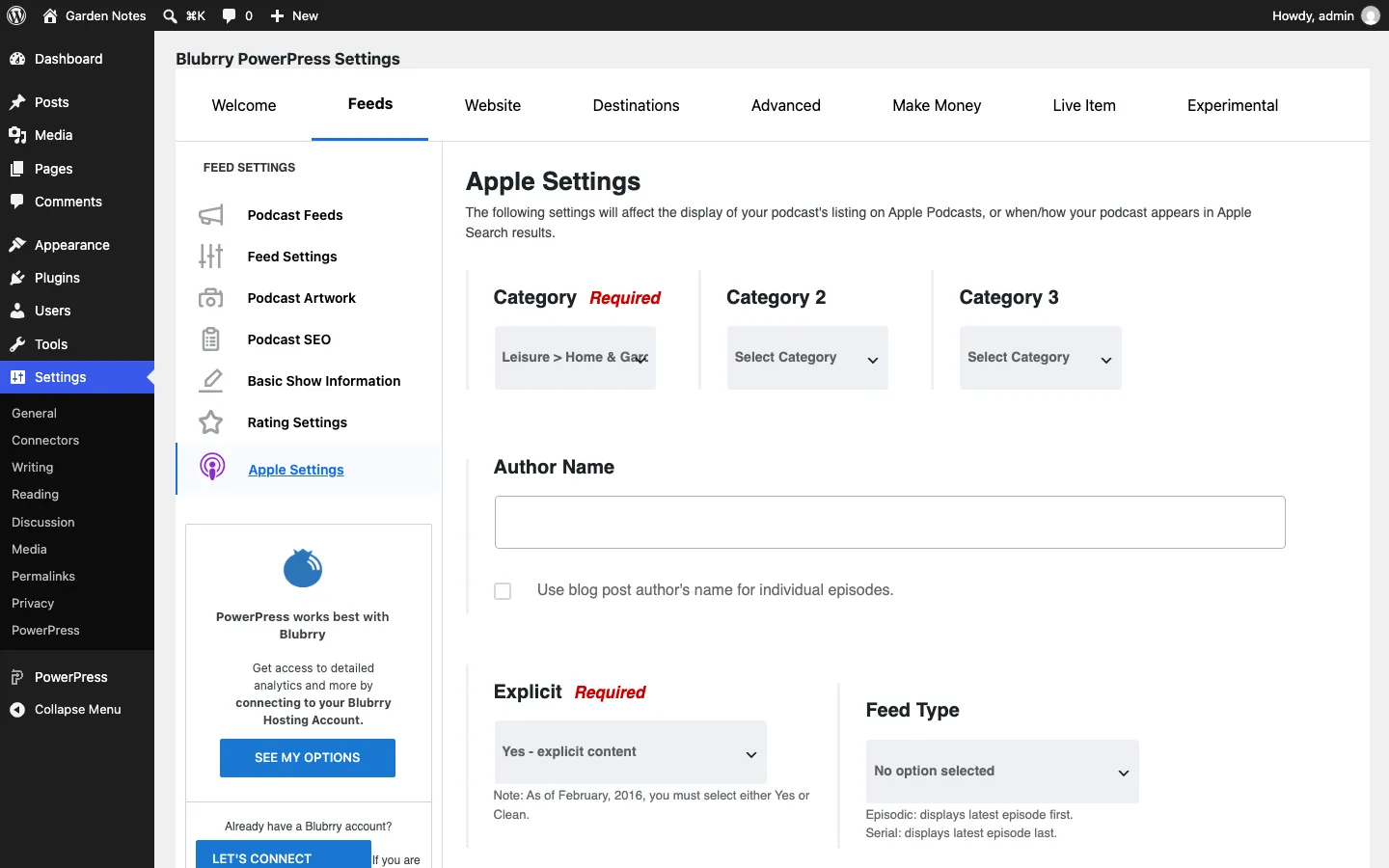Image resolution: width=1389 pixels, height=868 pixels.
Task: Click the Rating Settings star icon
Action: coord(211,422)
